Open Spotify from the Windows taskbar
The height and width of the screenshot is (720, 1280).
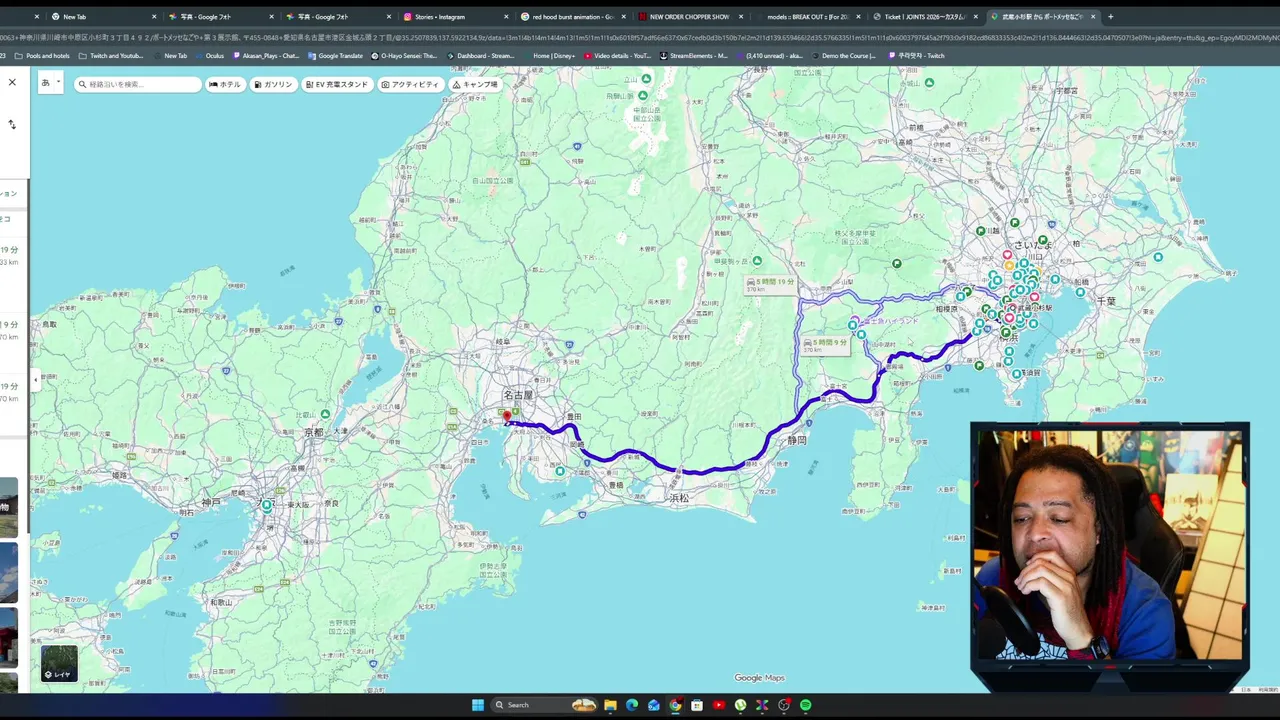pyautogui.click(x=805, y=705)
